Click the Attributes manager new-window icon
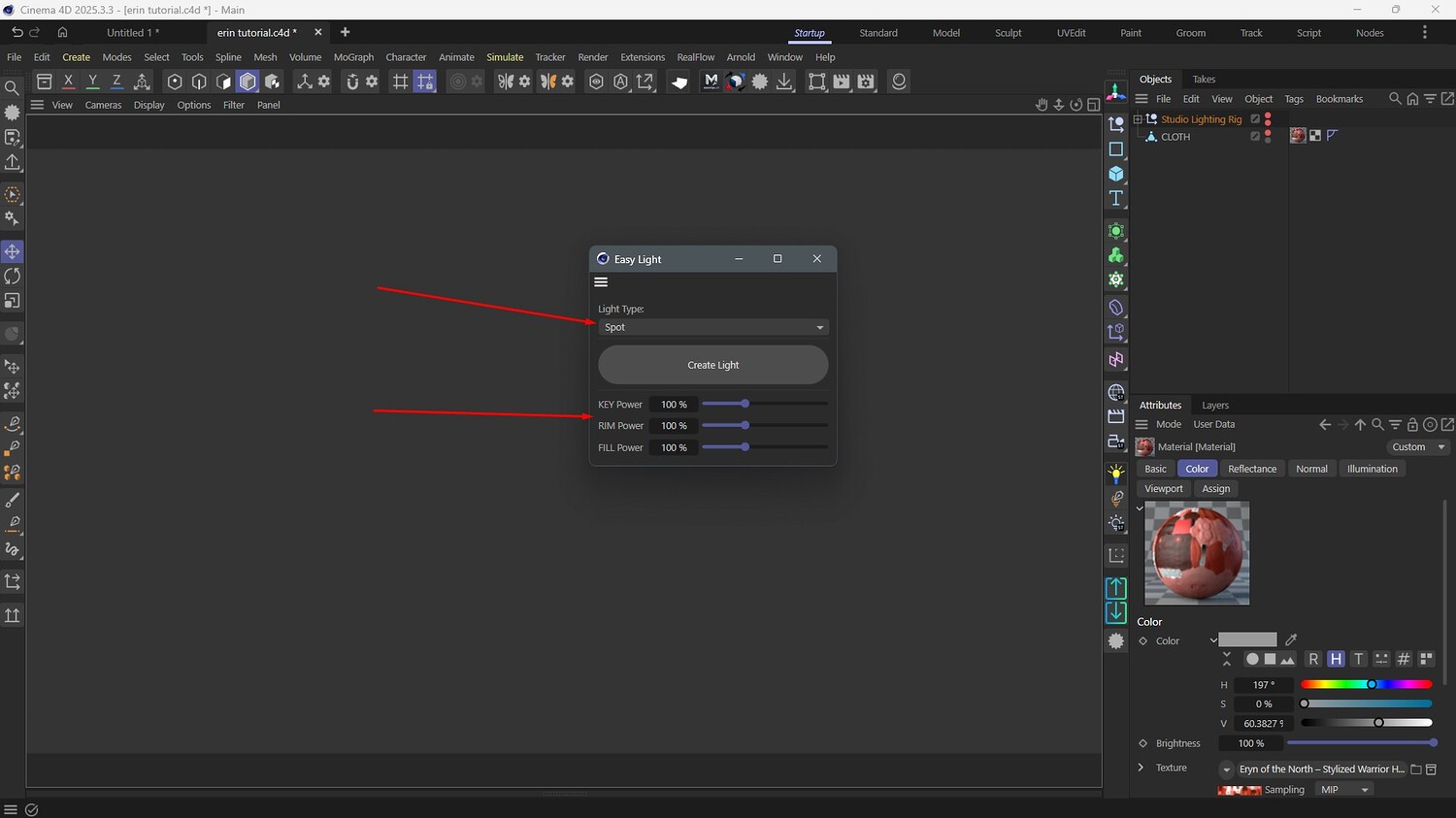1456x818 pixels. coord(1447,424)
